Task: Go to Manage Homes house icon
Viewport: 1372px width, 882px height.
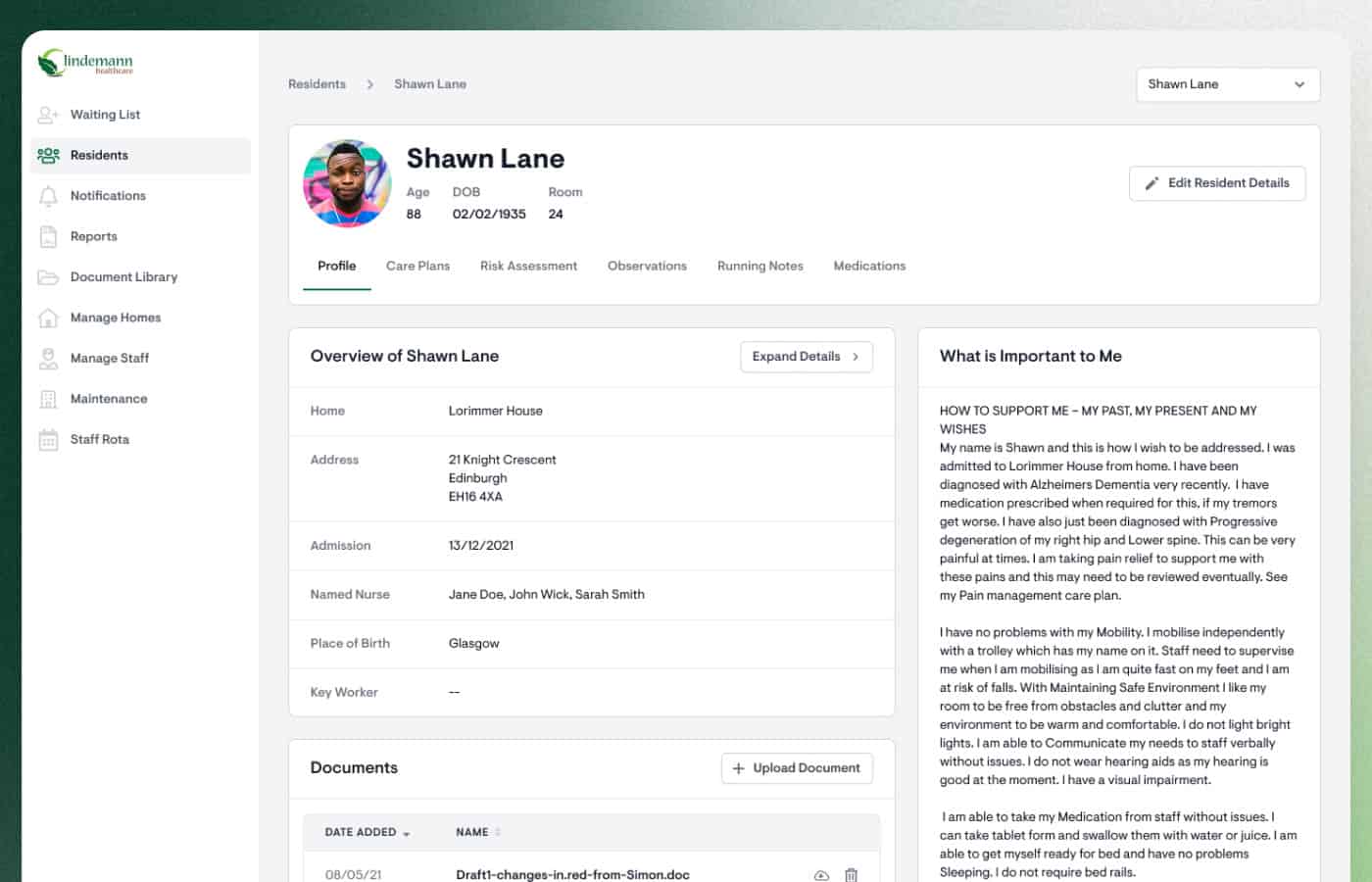Action: (x=48, y=318)
